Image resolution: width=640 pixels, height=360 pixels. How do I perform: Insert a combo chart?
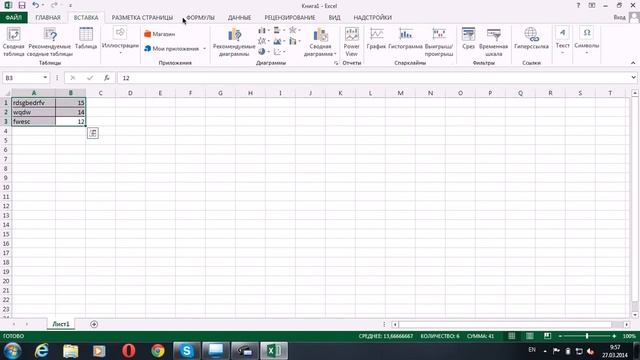(x=294, y=41)
